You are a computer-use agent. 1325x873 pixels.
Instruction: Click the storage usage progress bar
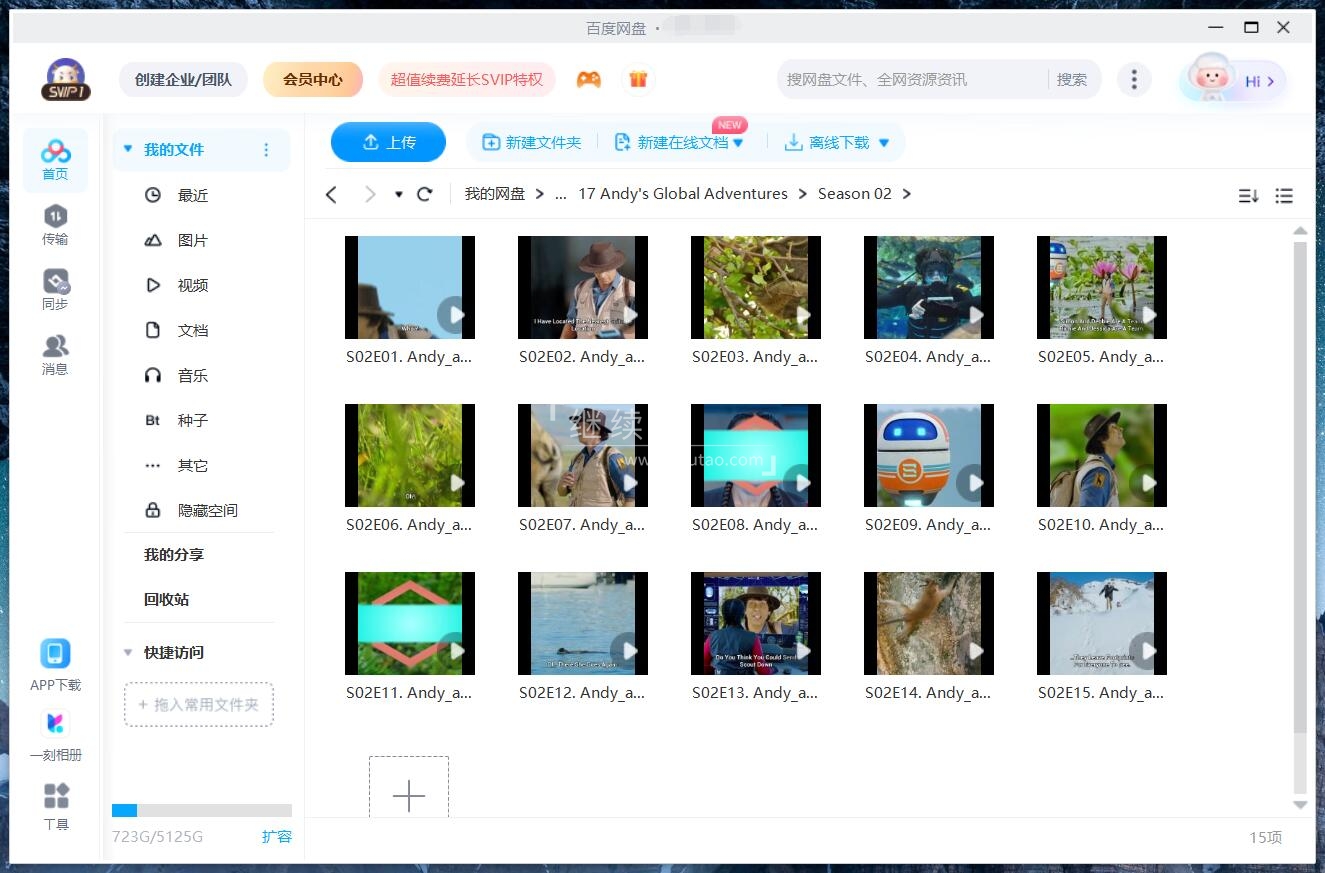point(200,810)
